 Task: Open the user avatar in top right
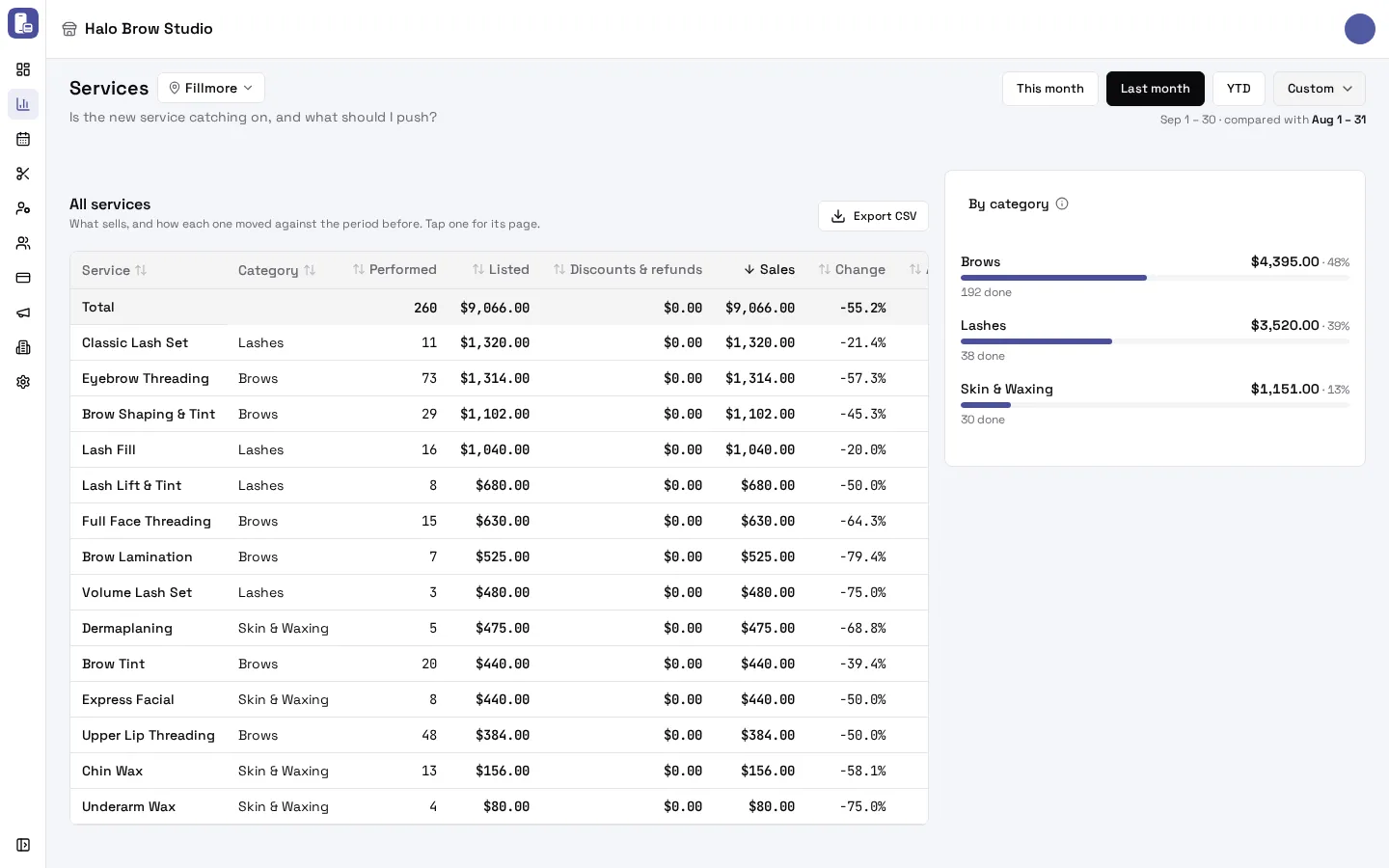(1360, 29)
